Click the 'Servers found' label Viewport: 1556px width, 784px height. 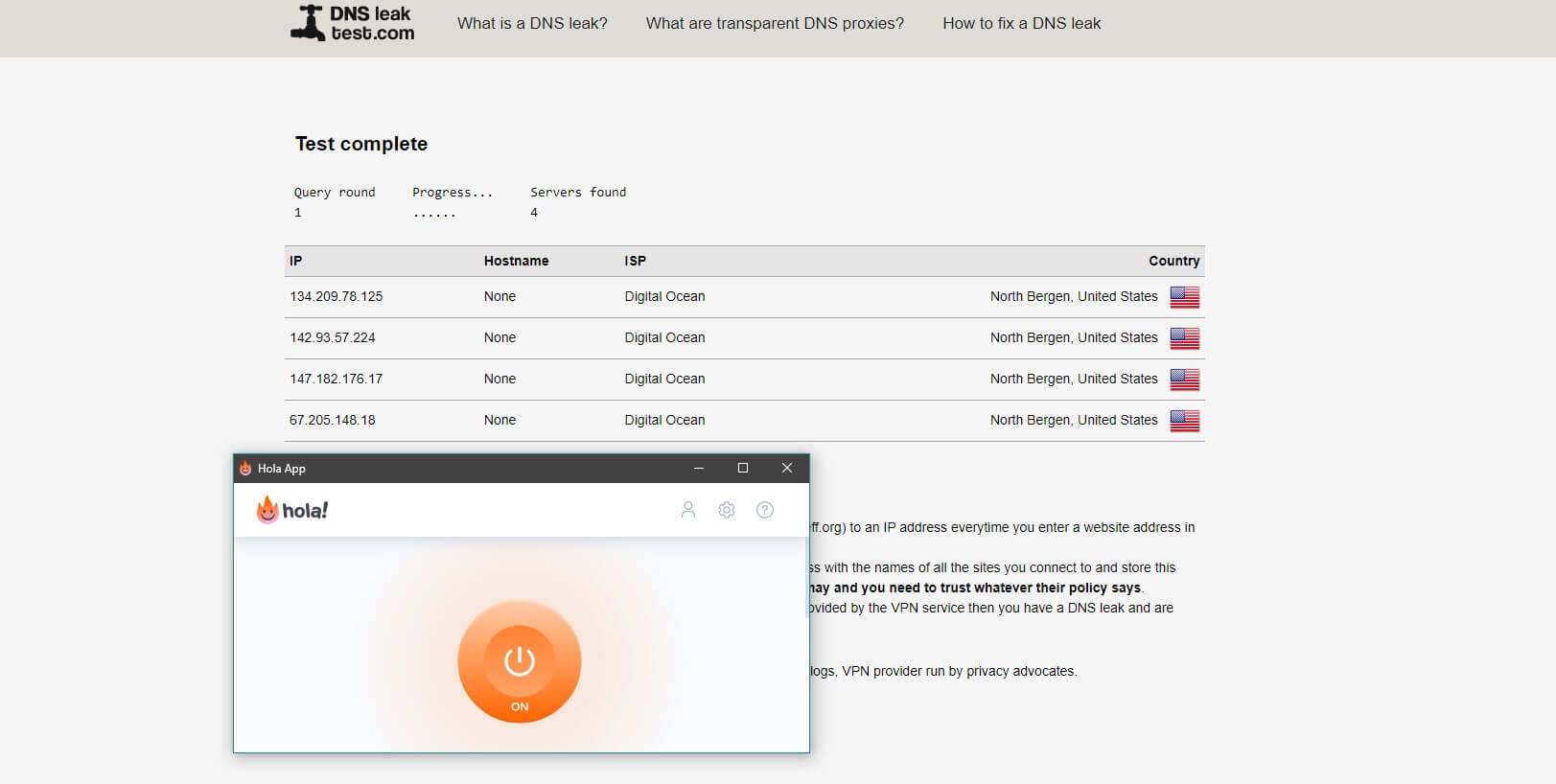[x=578, y=192]
